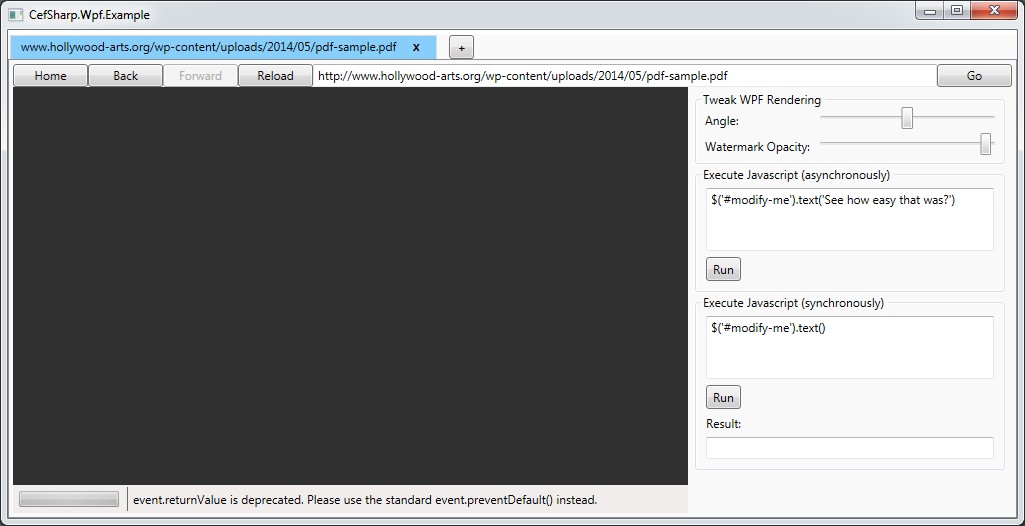Click the Angle slider thumb
The height and width of the screenshot is (526, 1025).
[907, 118]
